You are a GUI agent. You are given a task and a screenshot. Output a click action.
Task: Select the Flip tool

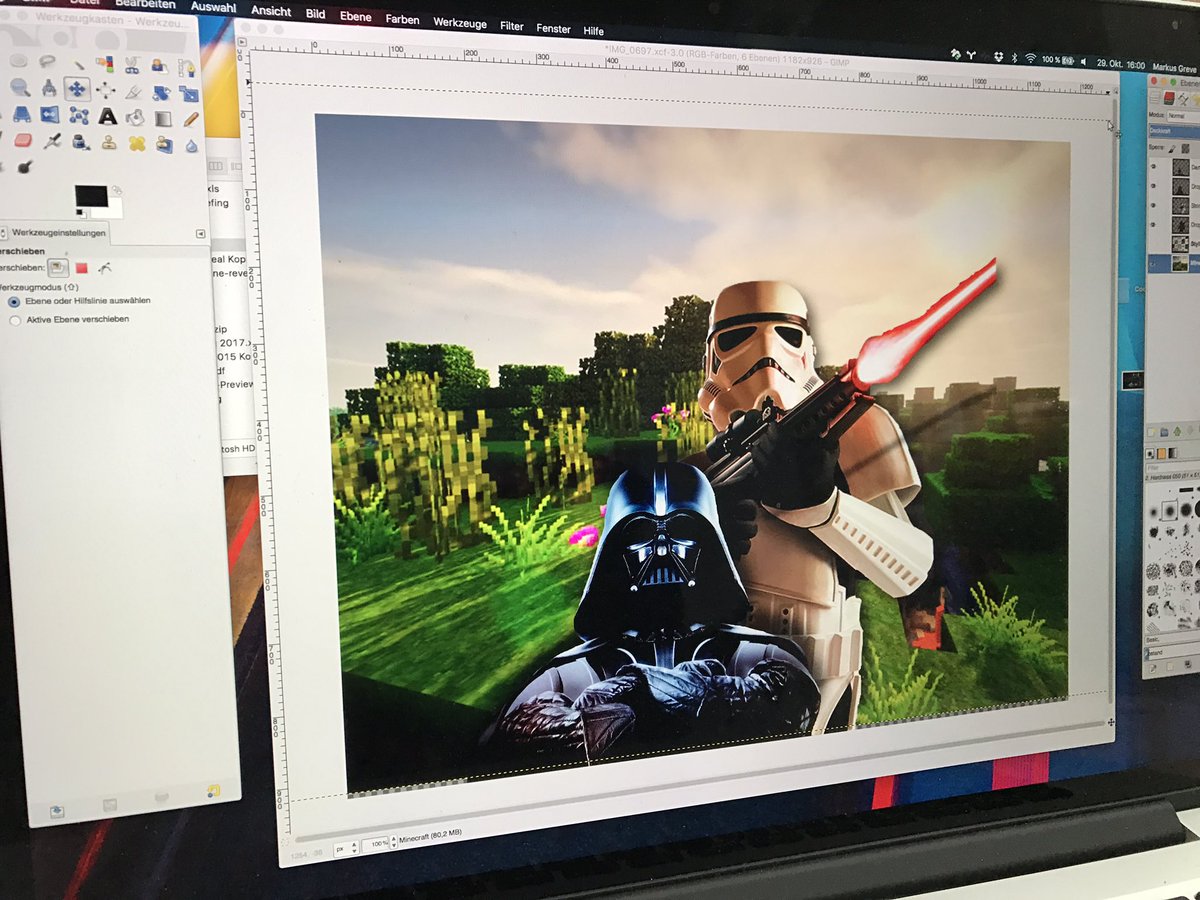point(49,115)
